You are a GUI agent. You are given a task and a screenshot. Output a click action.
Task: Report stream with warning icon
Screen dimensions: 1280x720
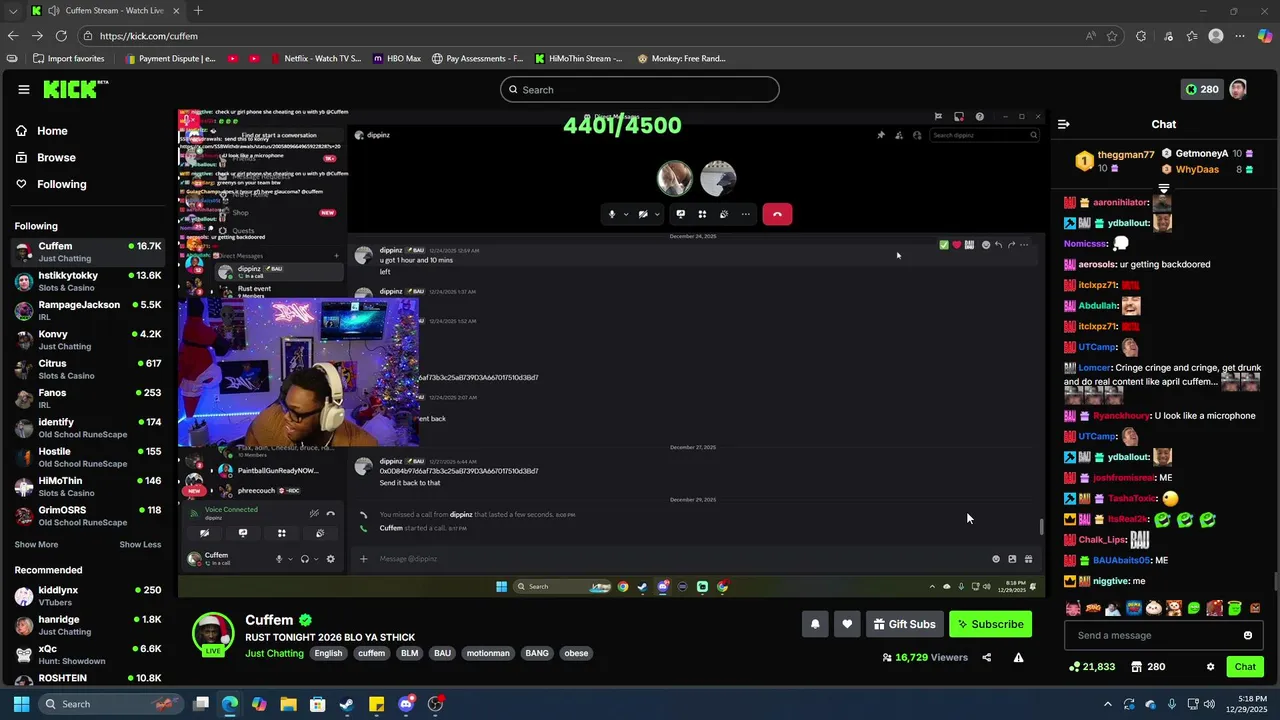click(1018, 657)
